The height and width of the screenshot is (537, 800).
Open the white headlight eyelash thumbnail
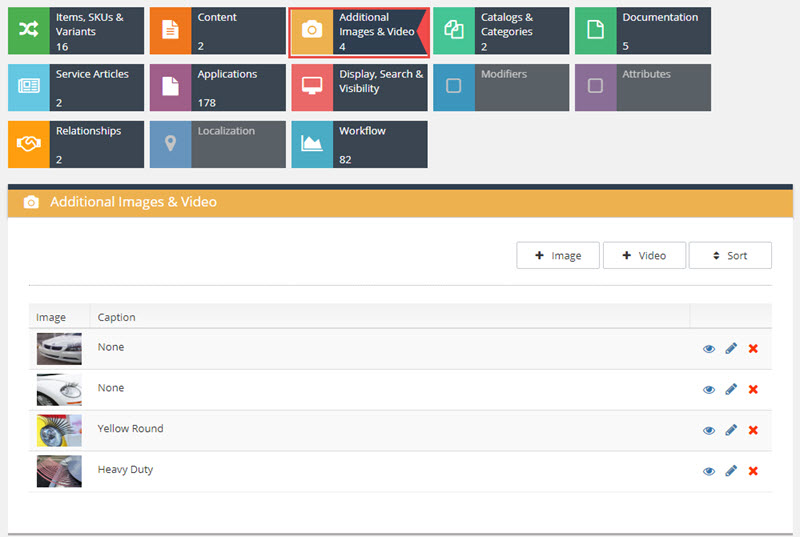(x=59, y=390)
